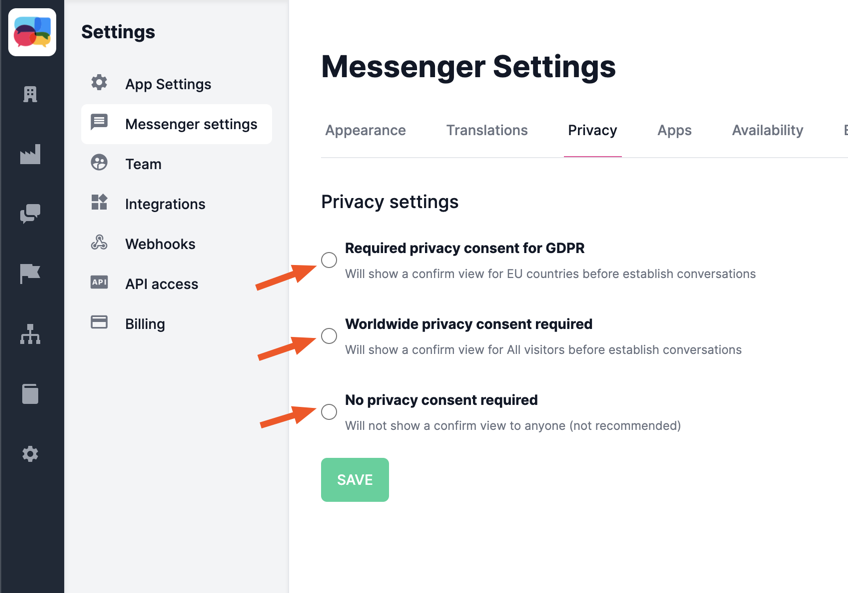Open the Team settings entry
The width and height of the screenshot is (848, 593).
145,164
